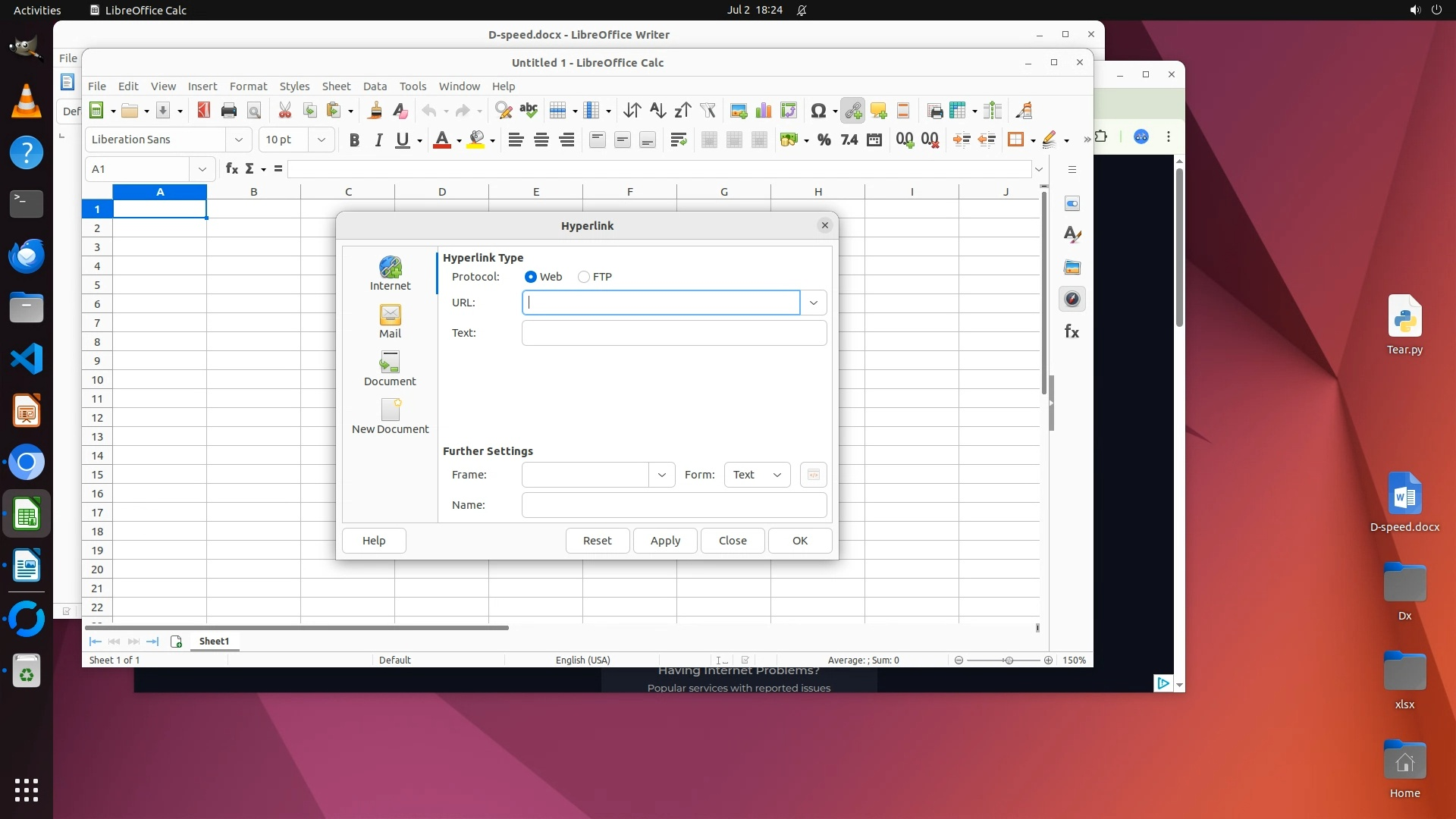Open the Frame dropdown list
1456x819 pixels.
pyautogui.click(x=661, y=475)
